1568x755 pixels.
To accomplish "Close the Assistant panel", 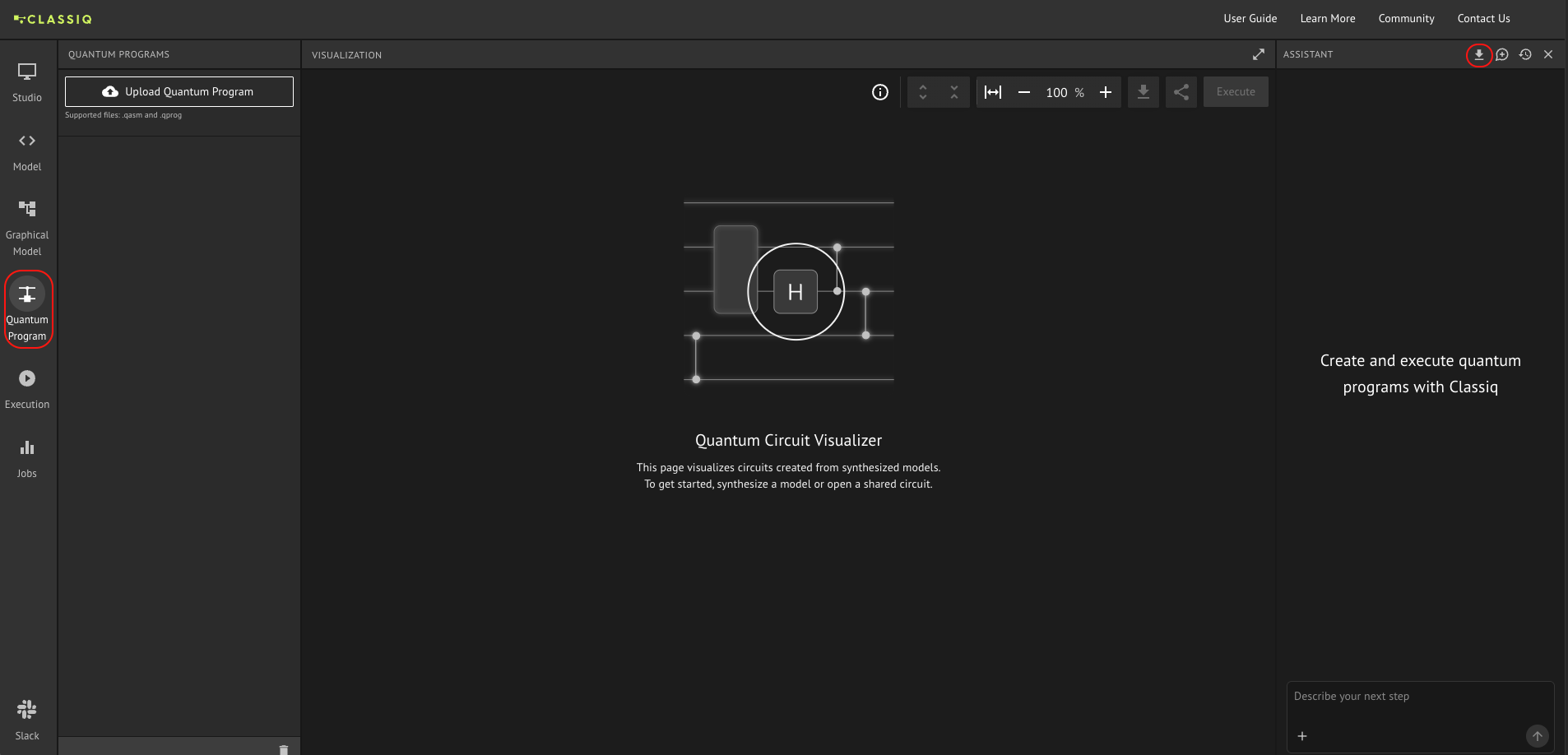I will 1548,54.
